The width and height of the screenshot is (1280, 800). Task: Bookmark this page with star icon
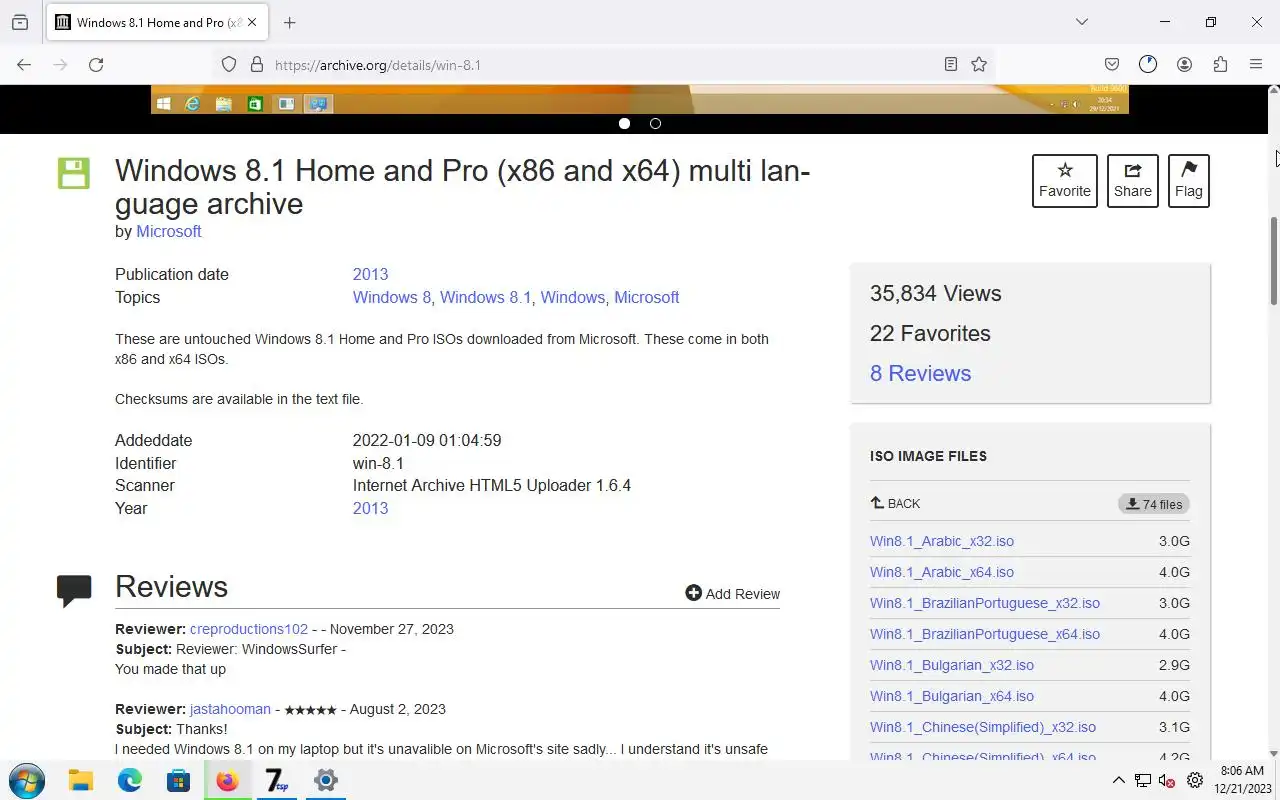[979, 65]
